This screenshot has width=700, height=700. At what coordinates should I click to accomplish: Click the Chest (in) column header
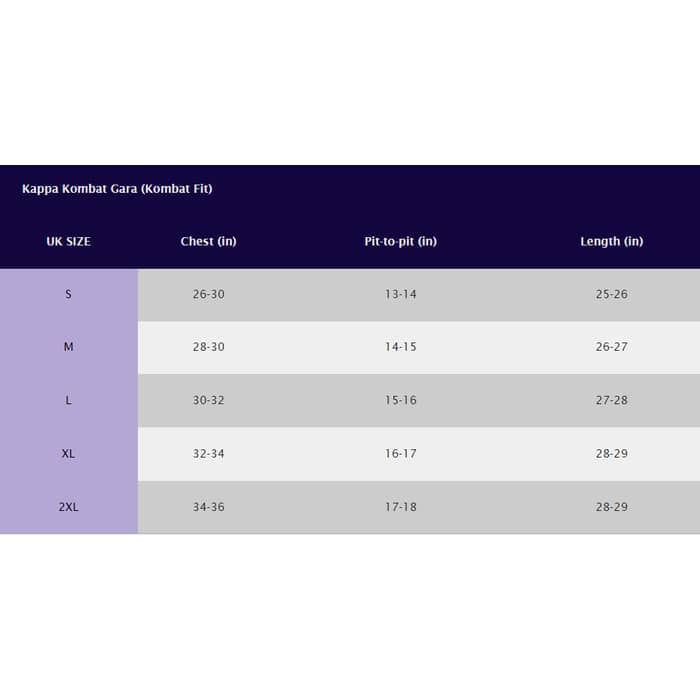208,242
